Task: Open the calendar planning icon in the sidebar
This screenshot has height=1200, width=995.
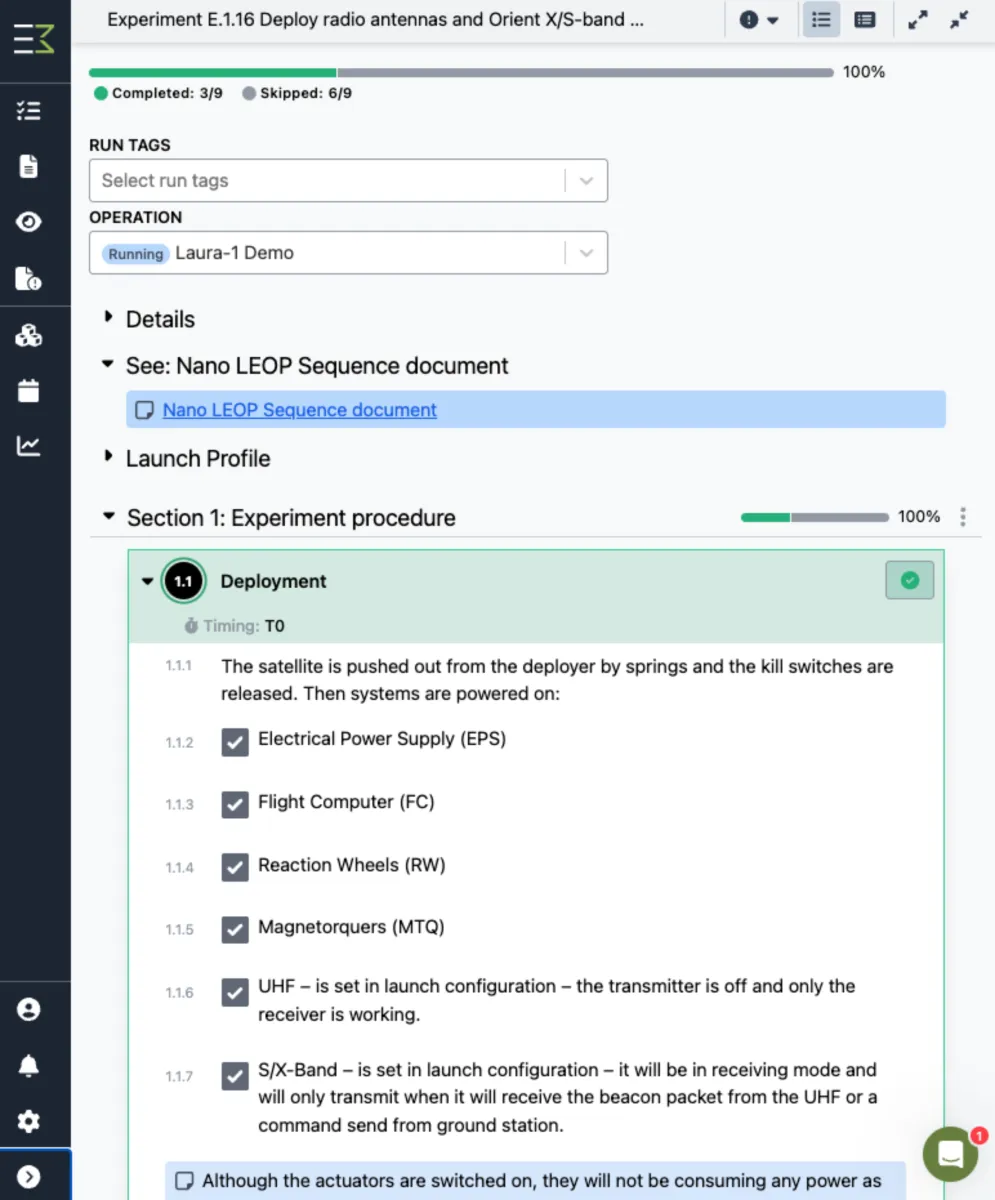Action: (29, 390)
